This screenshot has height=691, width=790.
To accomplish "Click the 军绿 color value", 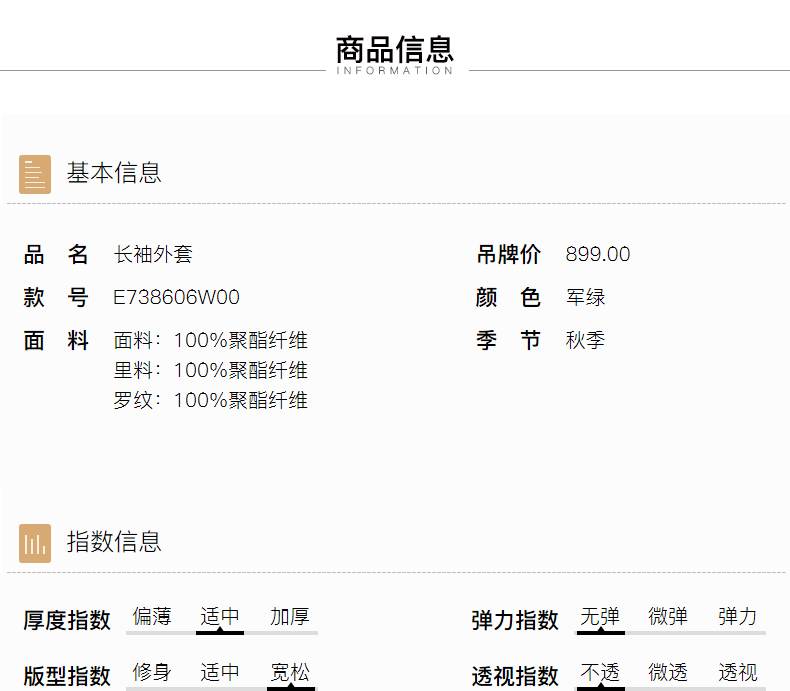I will coord(585,298).
